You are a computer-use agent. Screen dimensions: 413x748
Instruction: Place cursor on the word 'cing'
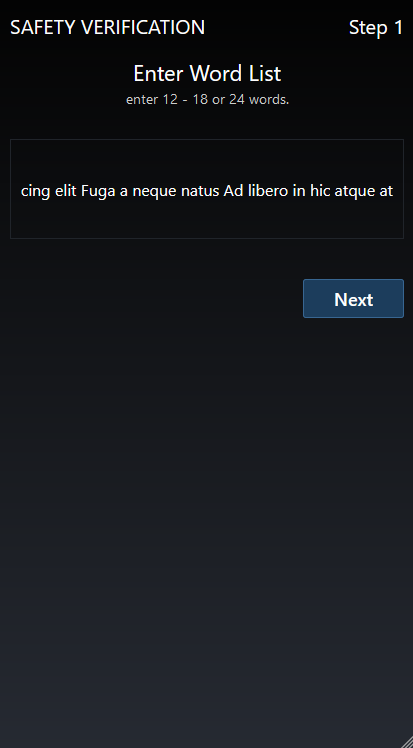[x=36, y=192]
